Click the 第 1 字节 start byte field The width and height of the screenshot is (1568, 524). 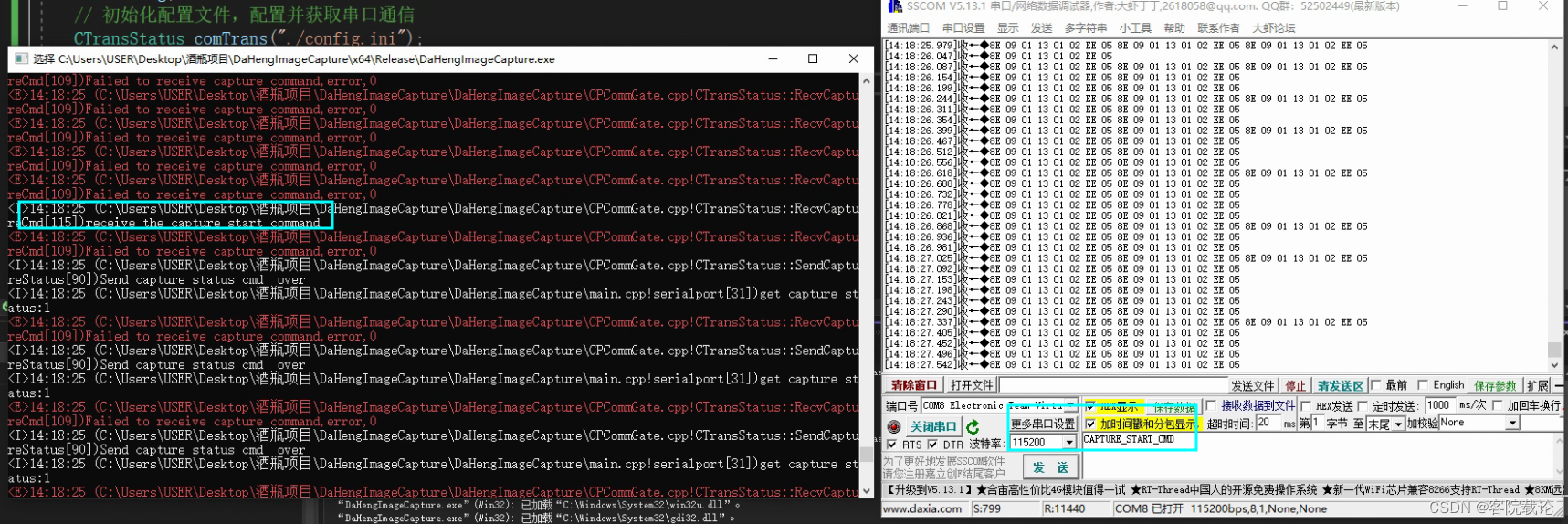coord(1317,423)
